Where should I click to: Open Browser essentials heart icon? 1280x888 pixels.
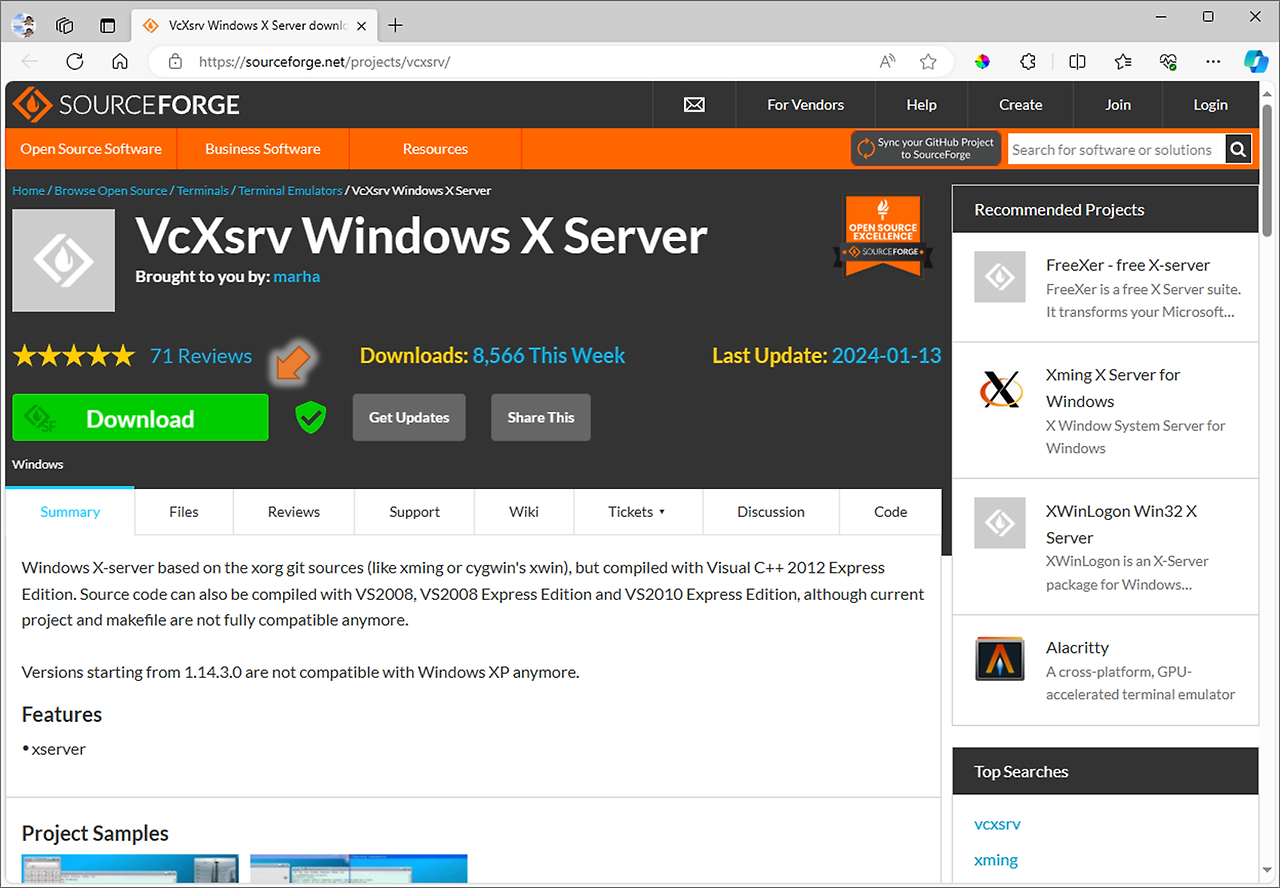coord(1168,62)
